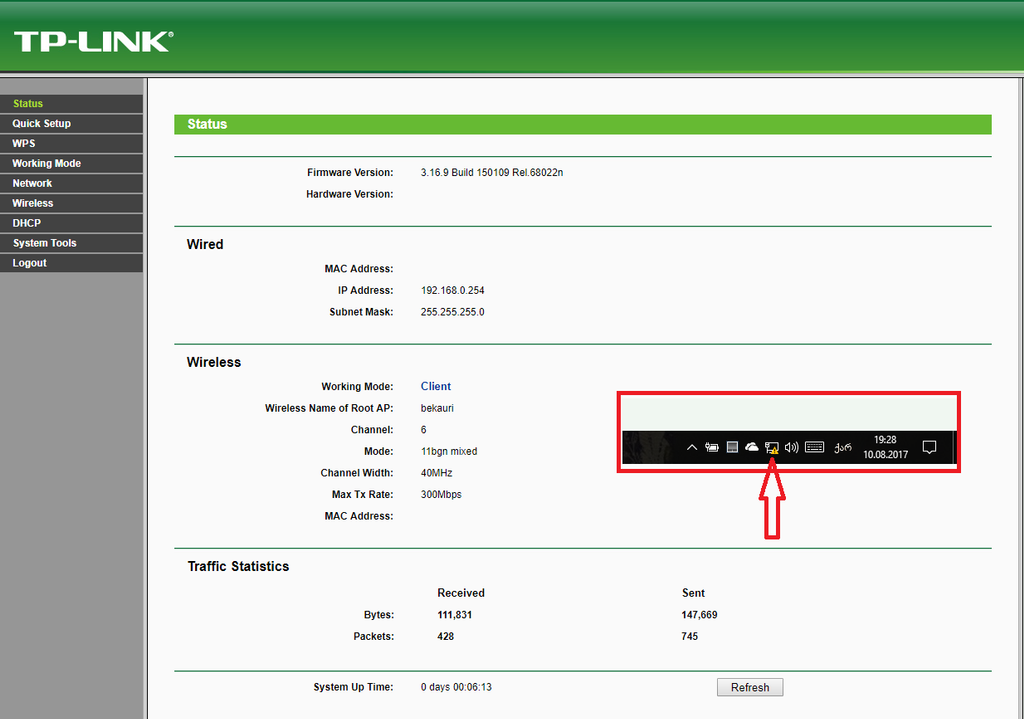
Task: Click the Received column header
Action: point(461,593)
